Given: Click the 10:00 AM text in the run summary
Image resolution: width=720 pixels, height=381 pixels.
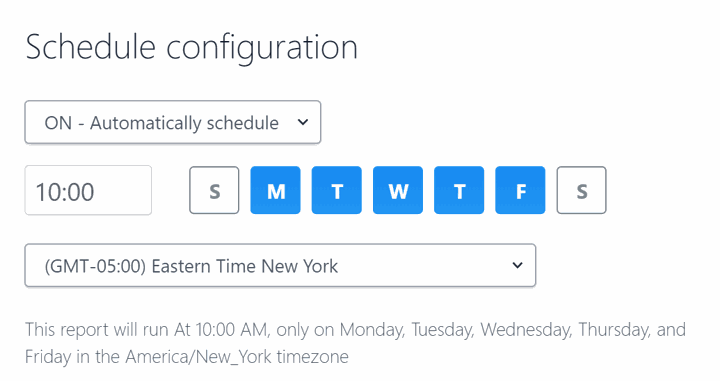Looking at the screenshot, I should click(231, 330).
